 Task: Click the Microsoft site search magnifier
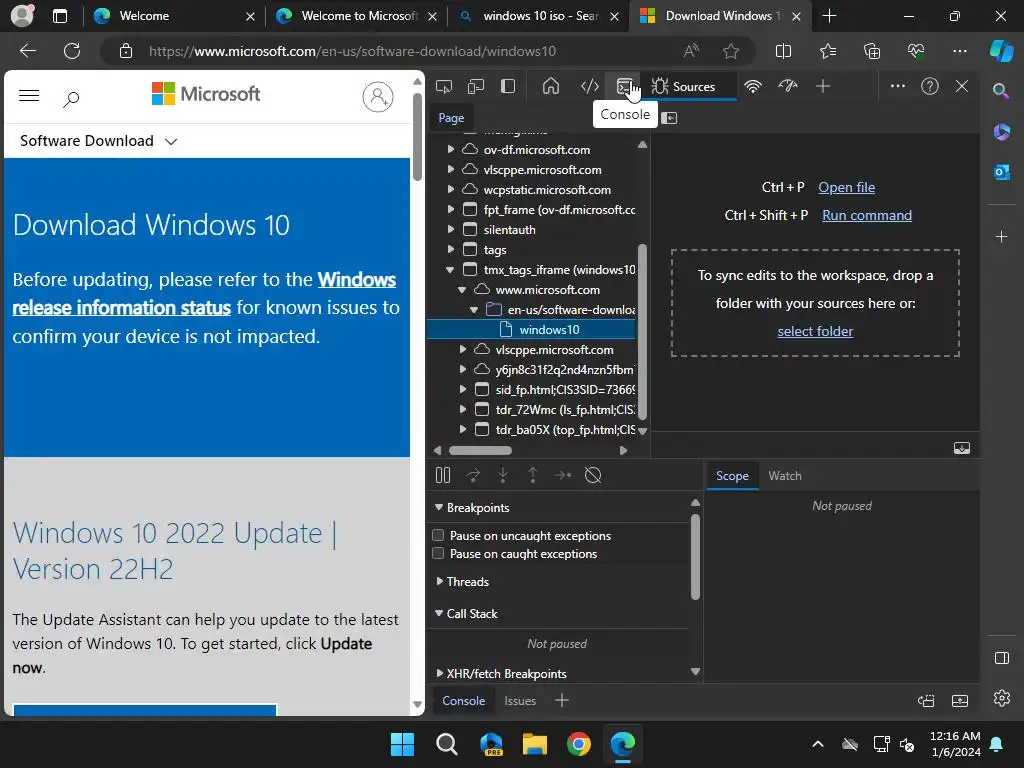(x=71, y=99)
